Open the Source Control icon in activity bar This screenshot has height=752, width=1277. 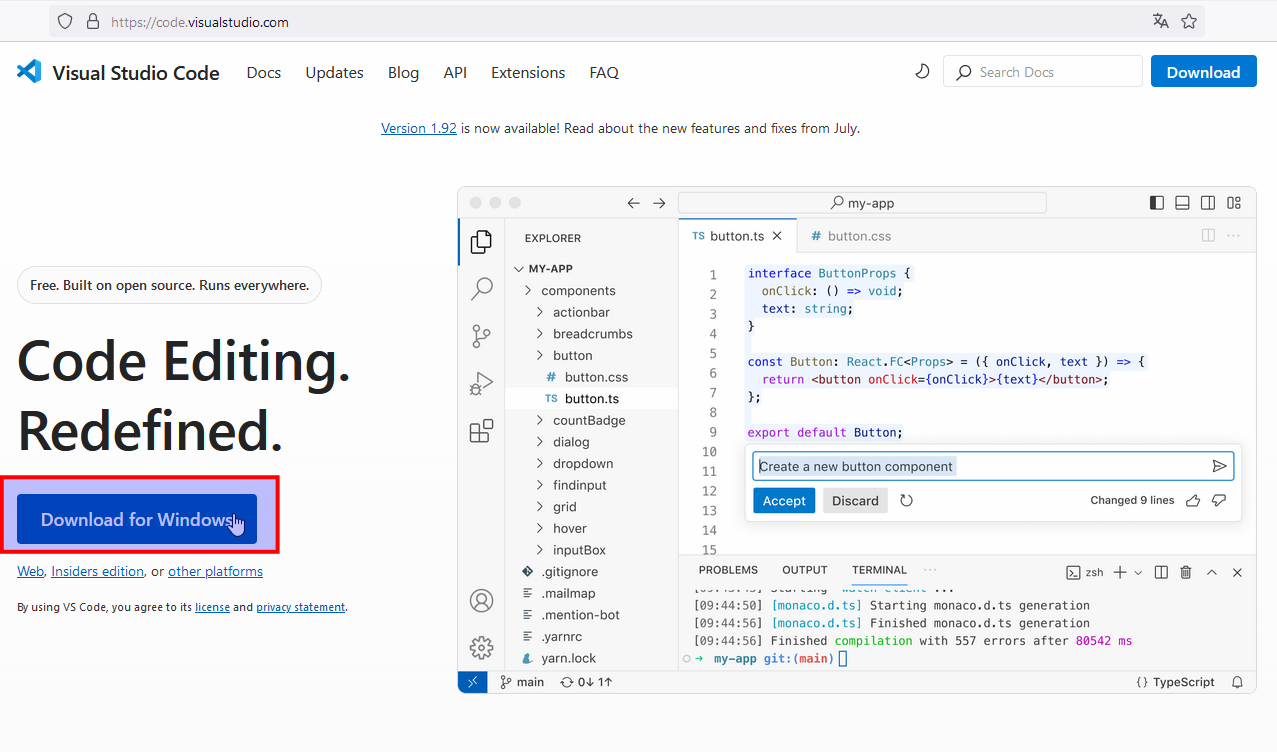pos(481,336)
